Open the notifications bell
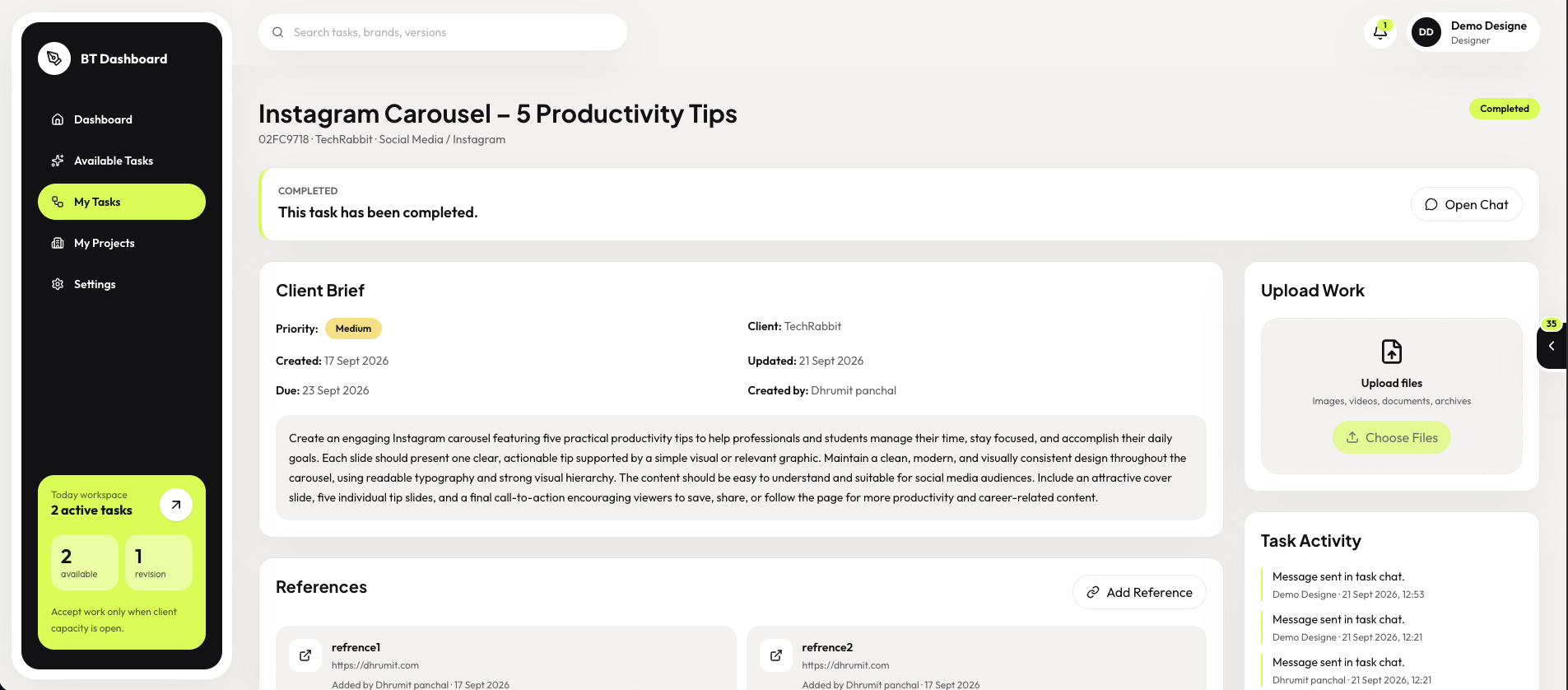Image resolution: width=1568 pixels, height=690 pixels. tap(1380, 32)
